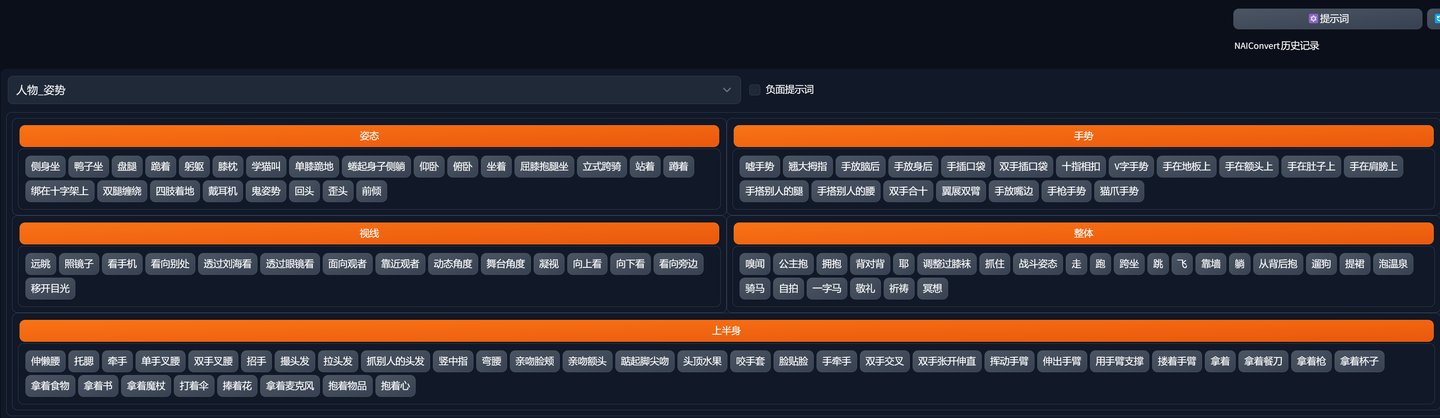Screen dimensions: 1440x418
Task: Click the 屈膝抱腿坐 tag
Action: (544, 167)
